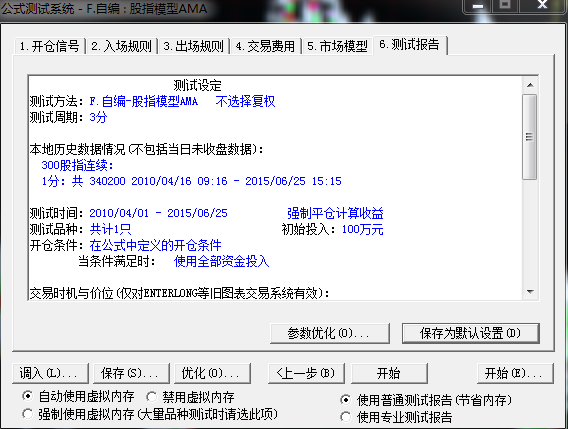Viewport: 568px width, 429px height.
Task: Click the 在公式中定义的开仓条件 text
Action: 155,245
